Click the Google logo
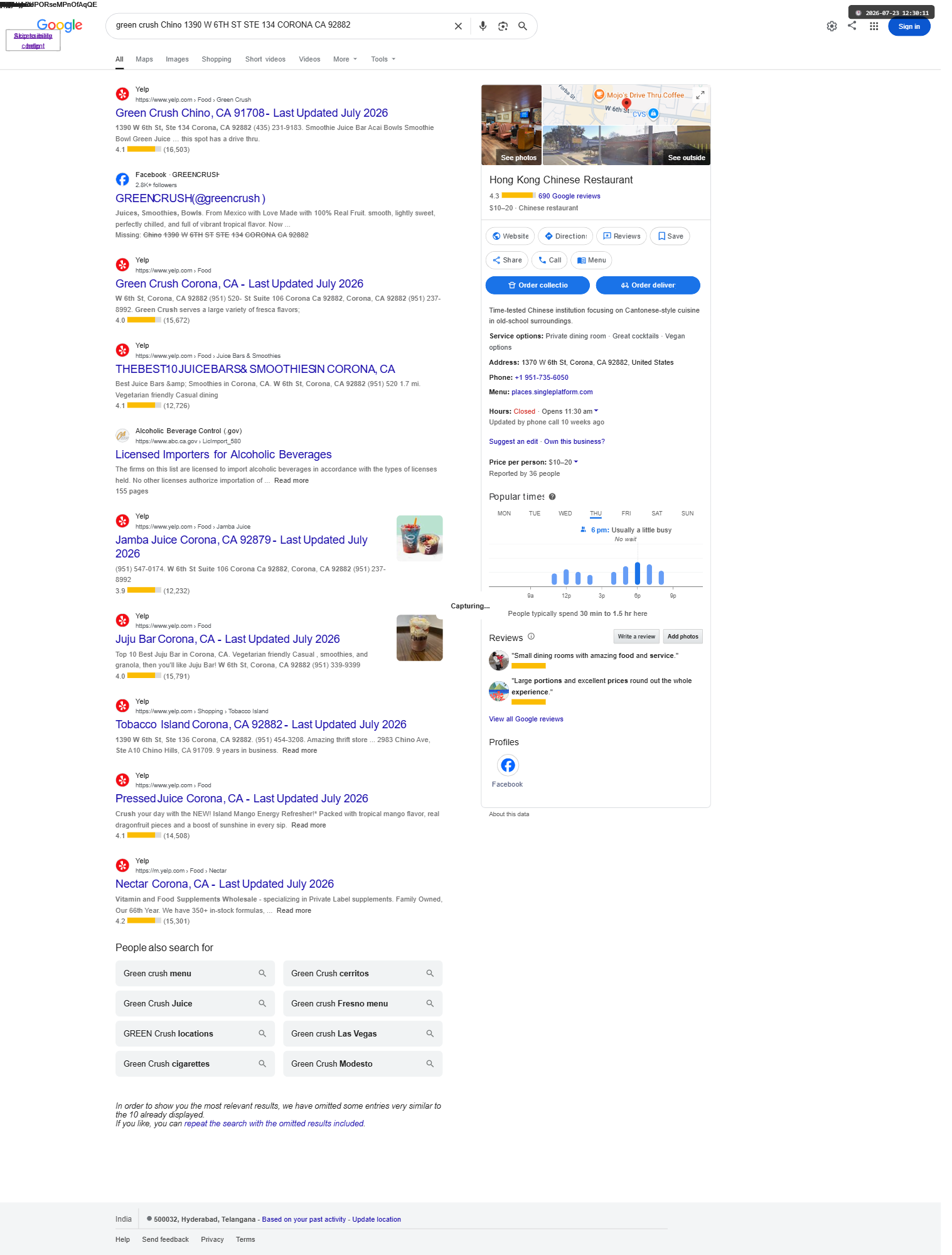The image size is (952, 1255). (x=60, y=25)
